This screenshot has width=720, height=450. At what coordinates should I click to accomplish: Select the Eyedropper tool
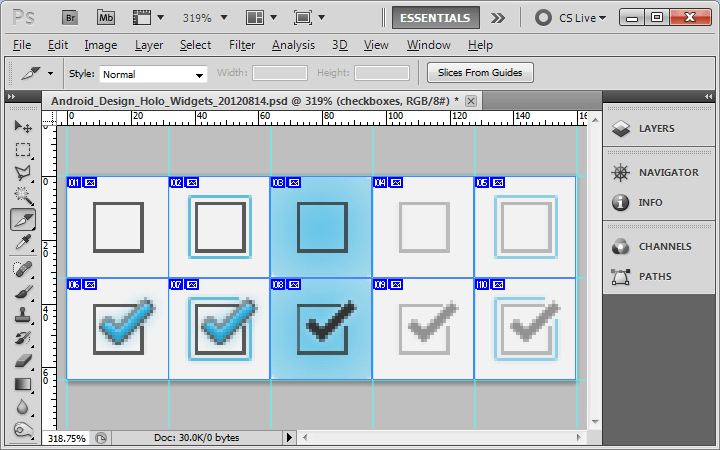22,242
